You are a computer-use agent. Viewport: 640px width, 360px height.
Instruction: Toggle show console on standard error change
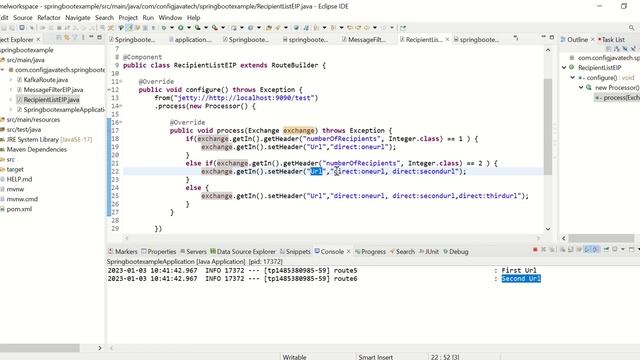(x=595, y=249)
